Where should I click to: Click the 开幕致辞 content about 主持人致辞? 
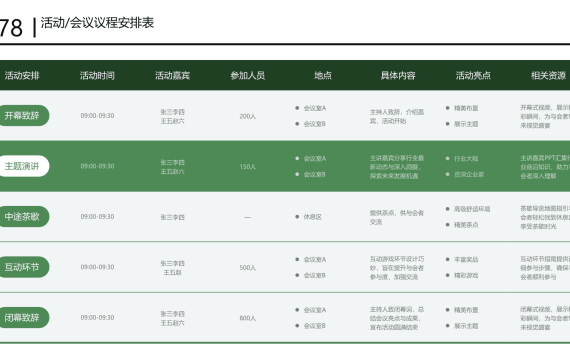coord(397,117)
